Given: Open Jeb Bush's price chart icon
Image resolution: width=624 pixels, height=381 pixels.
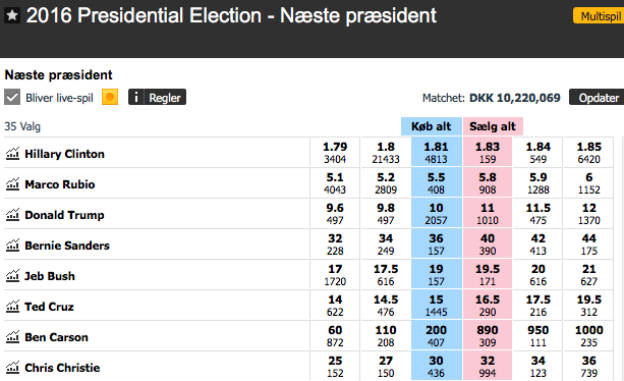Looking at the screenshot, I should (x=12, y=275).
